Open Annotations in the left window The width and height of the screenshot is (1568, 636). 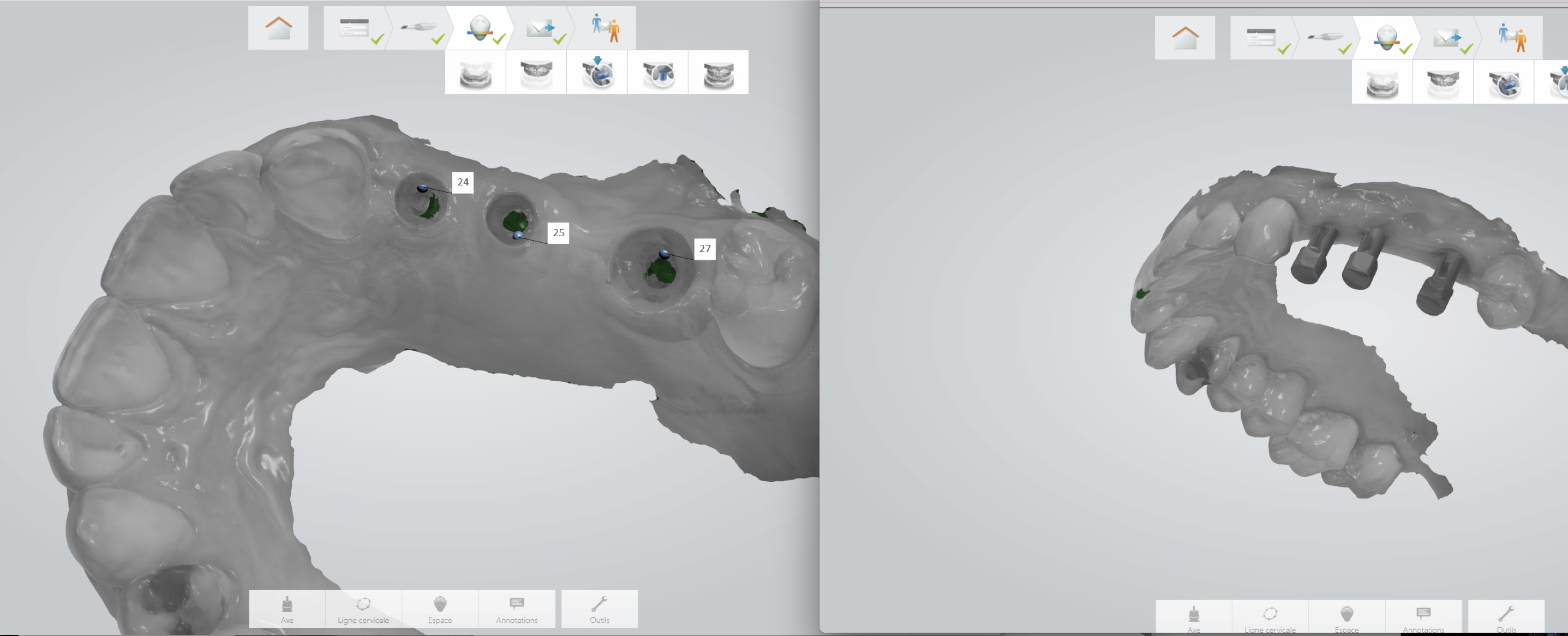tap(517, 609)
